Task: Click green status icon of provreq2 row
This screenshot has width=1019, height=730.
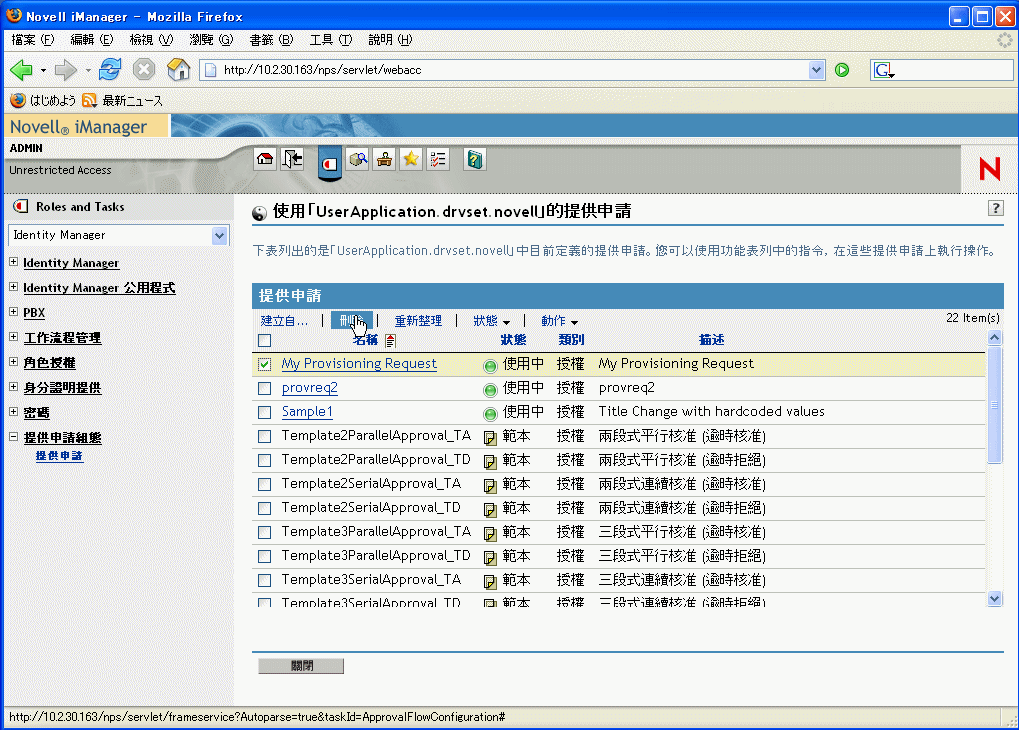Action: point(490,389)
